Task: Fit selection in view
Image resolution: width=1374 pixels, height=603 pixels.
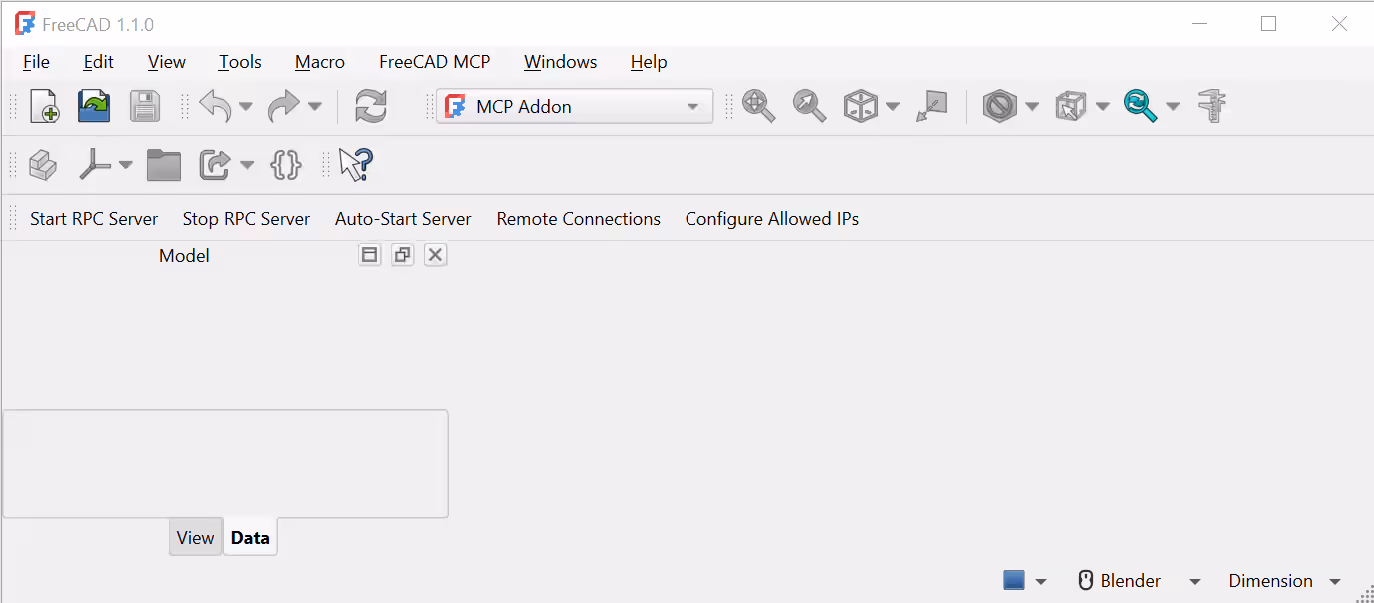Action: (x=809, y=106)
